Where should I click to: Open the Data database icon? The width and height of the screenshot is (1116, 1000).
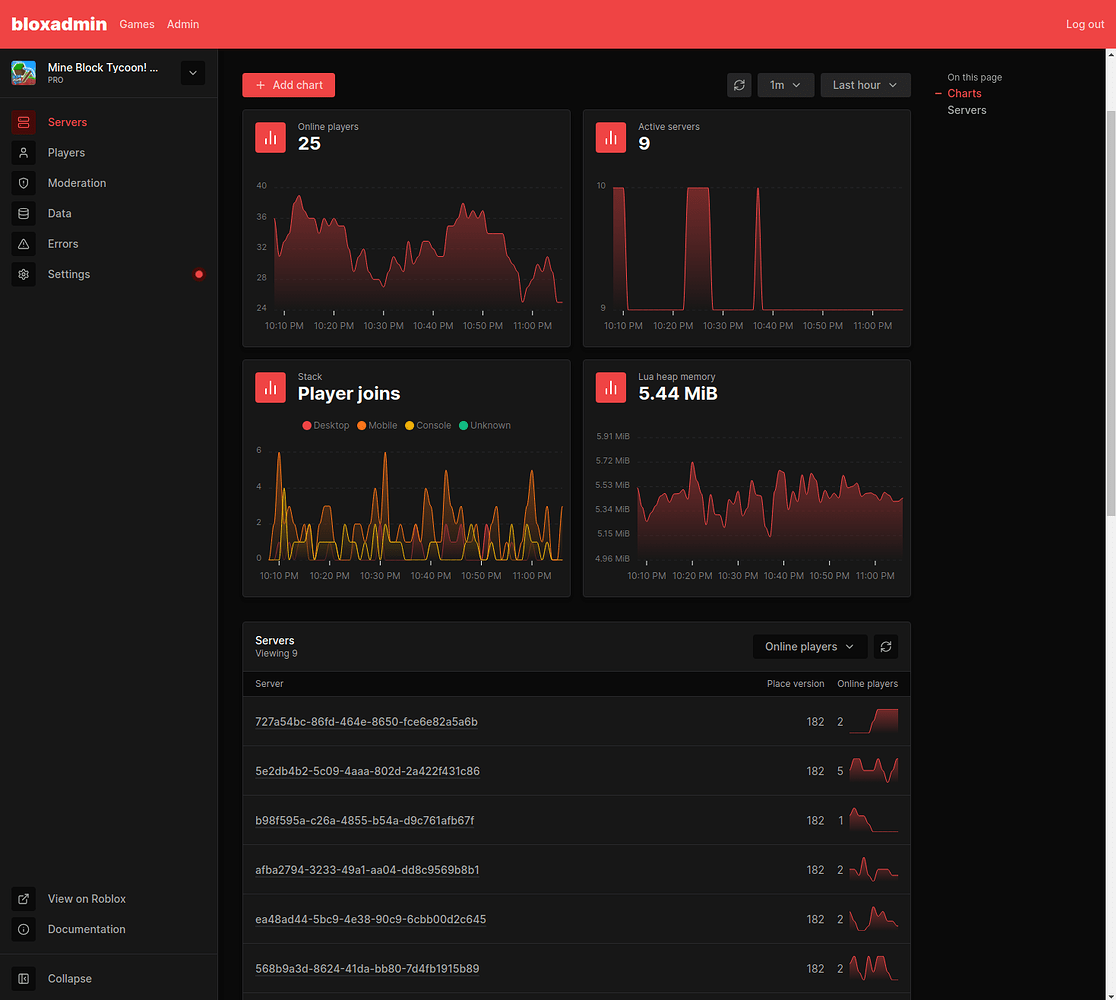point(23,213)
